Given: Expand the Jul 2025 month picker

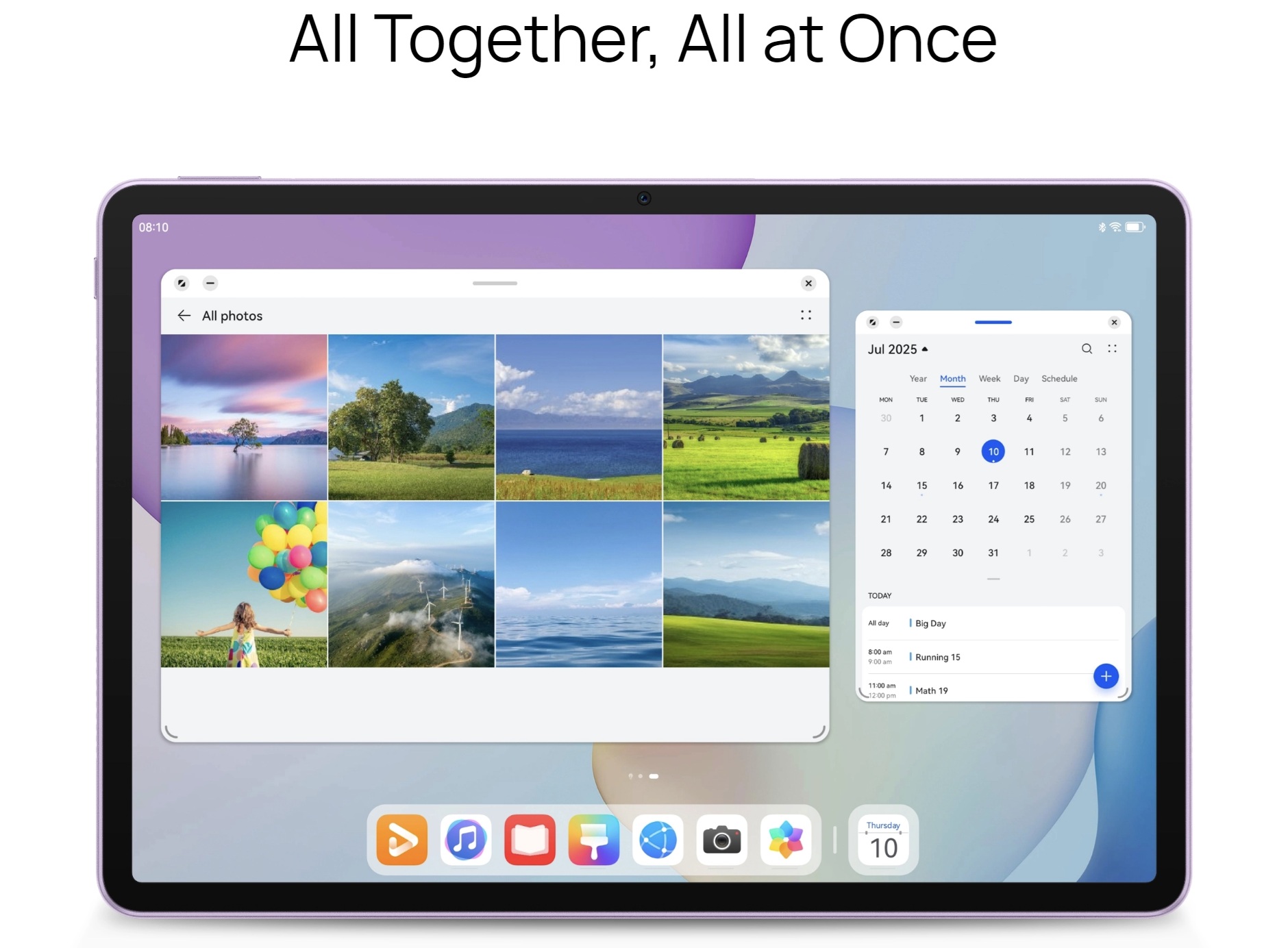Looking at the screenshot, I should click(x=897, y=349).
